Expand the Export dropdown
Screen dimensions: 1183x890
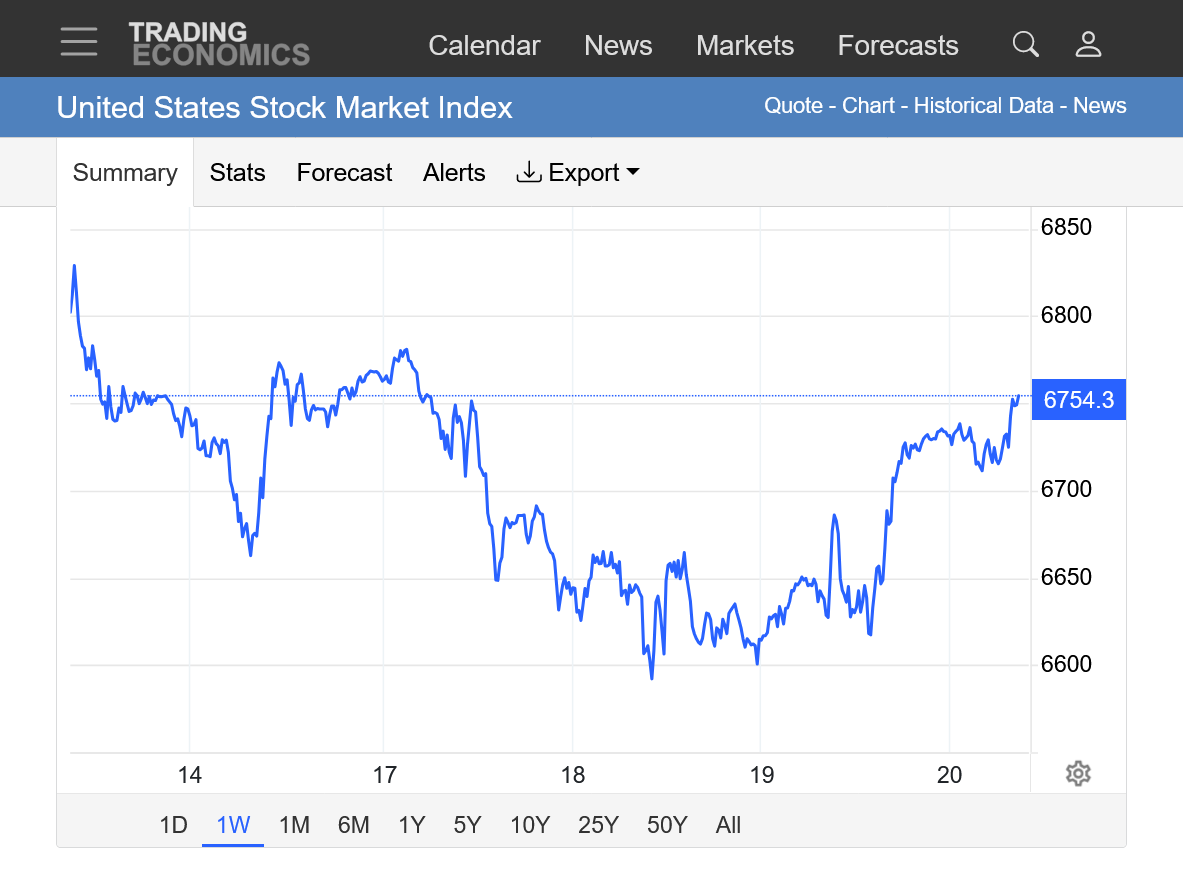pyautogui.click(x=578, y=173)
